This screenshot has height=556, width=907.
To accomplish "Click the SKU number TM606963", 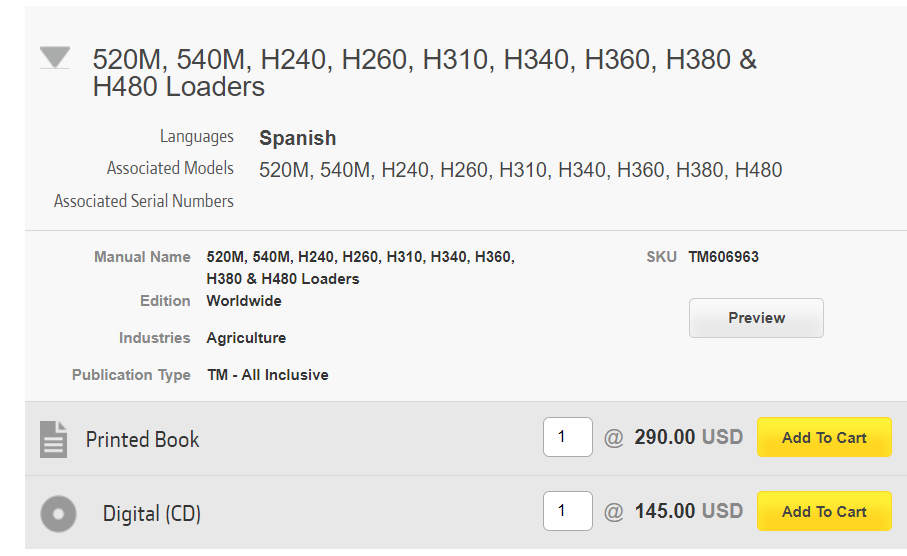I will 723,257.
